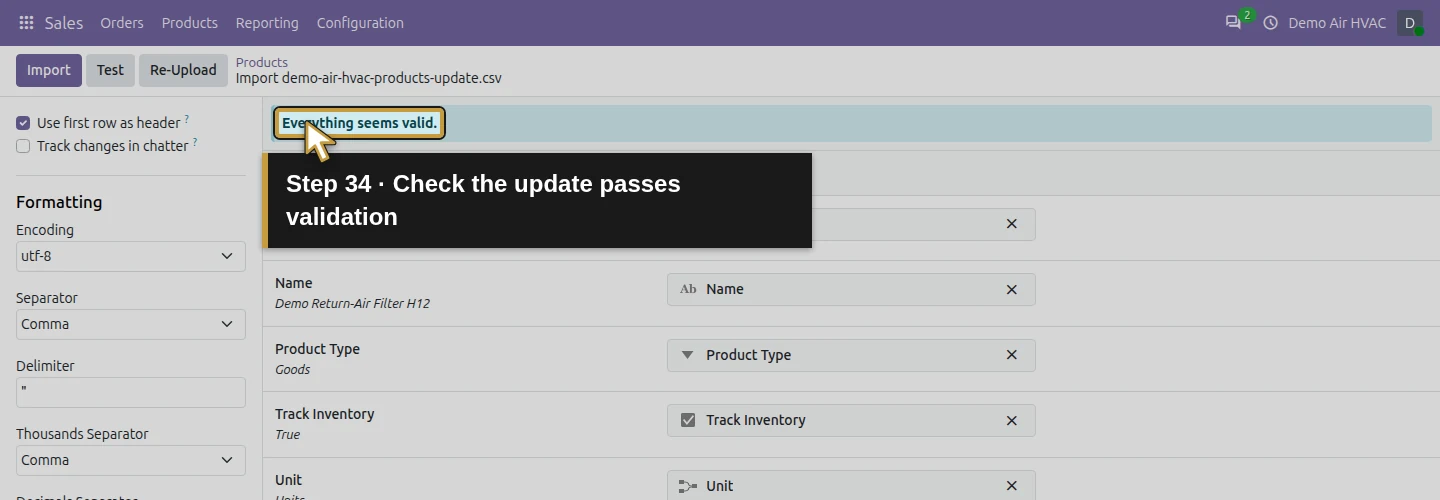Click the checkbox icon in Track Inventory field

tap(688, 420)
